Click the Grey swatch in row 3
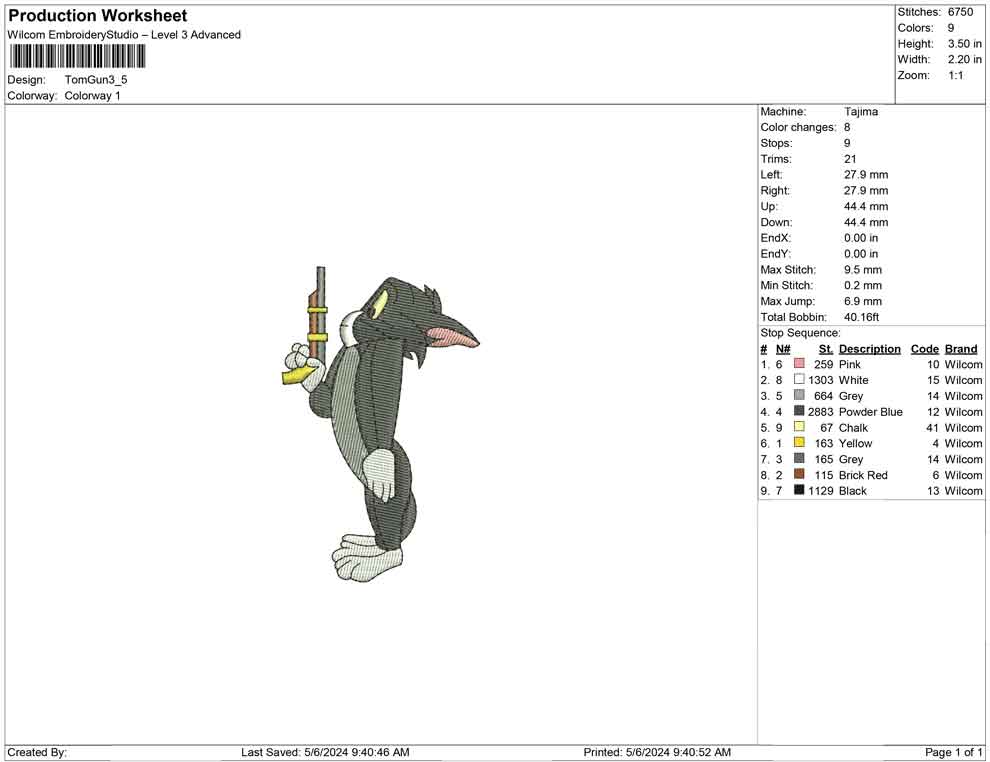Viewport: 990px width, 762px height. click(x=799, y=395)
